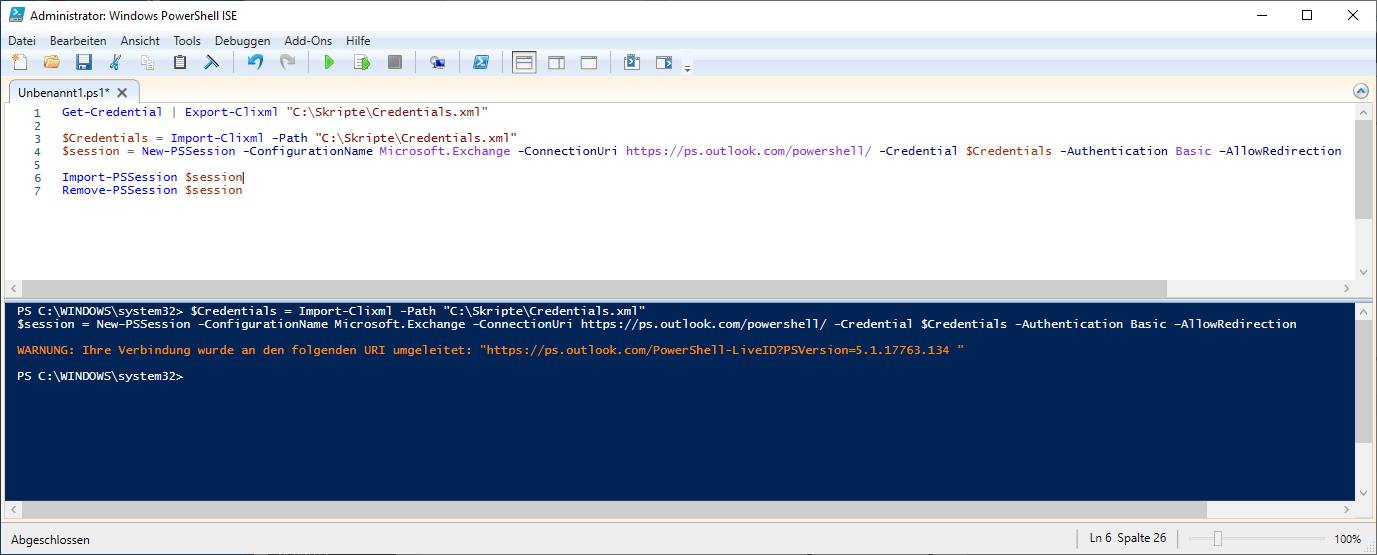Toggle maximized script pane layout

click(589, 62)
